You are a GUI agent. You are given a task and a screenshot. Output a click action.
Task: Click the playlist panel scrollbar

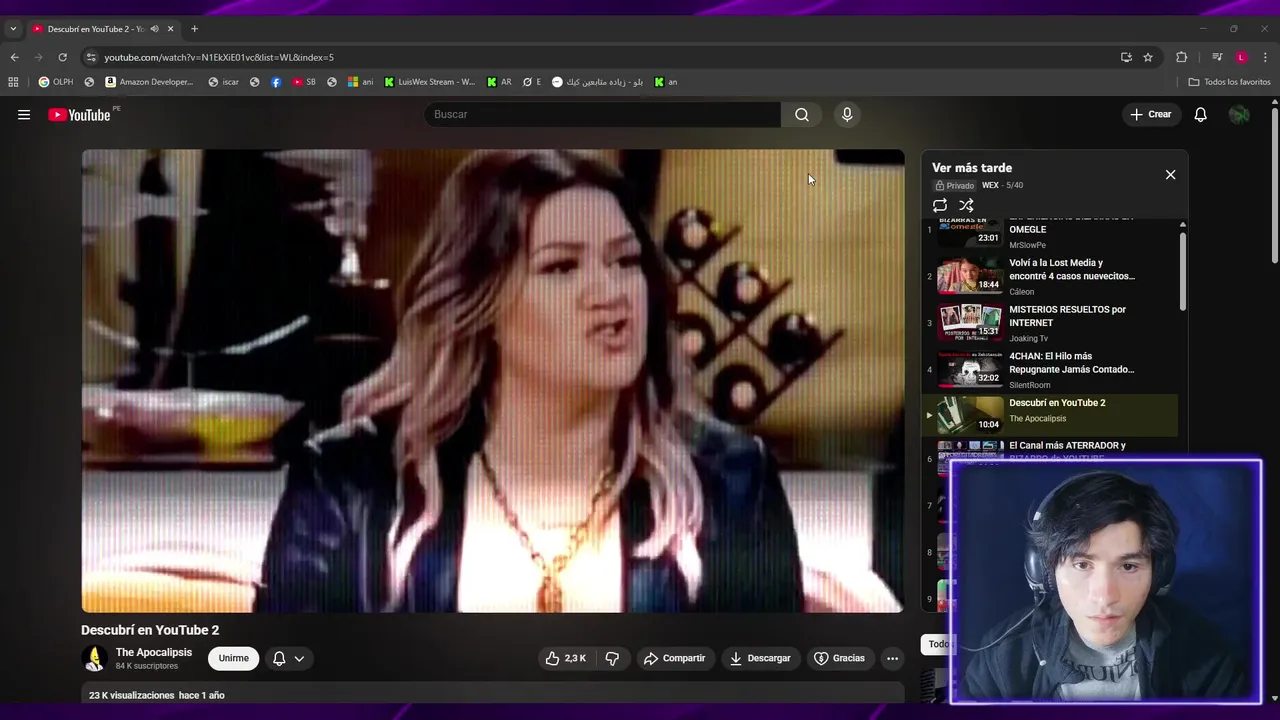[x=1183, y=272]
